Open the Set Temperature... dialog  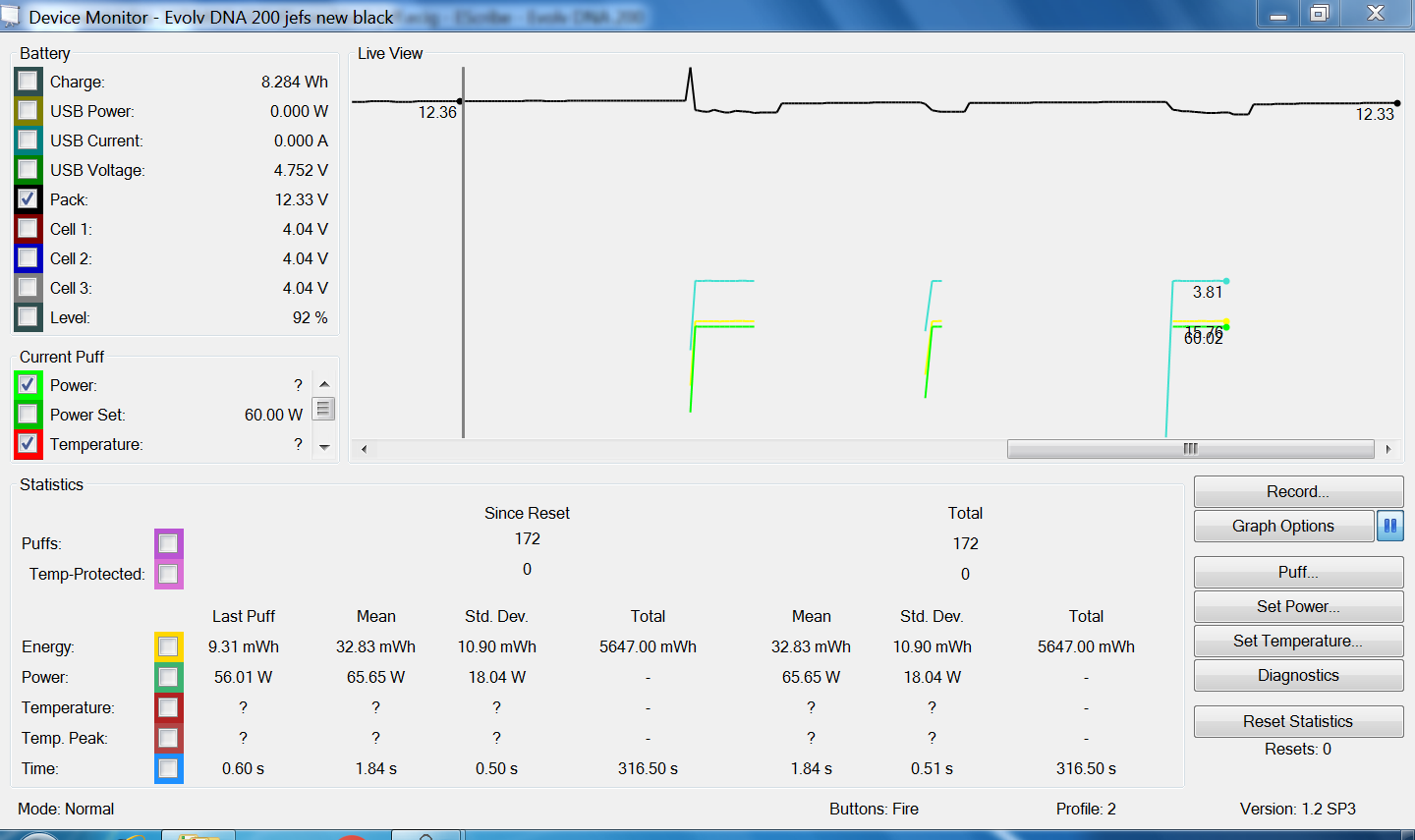(1297, 642)
